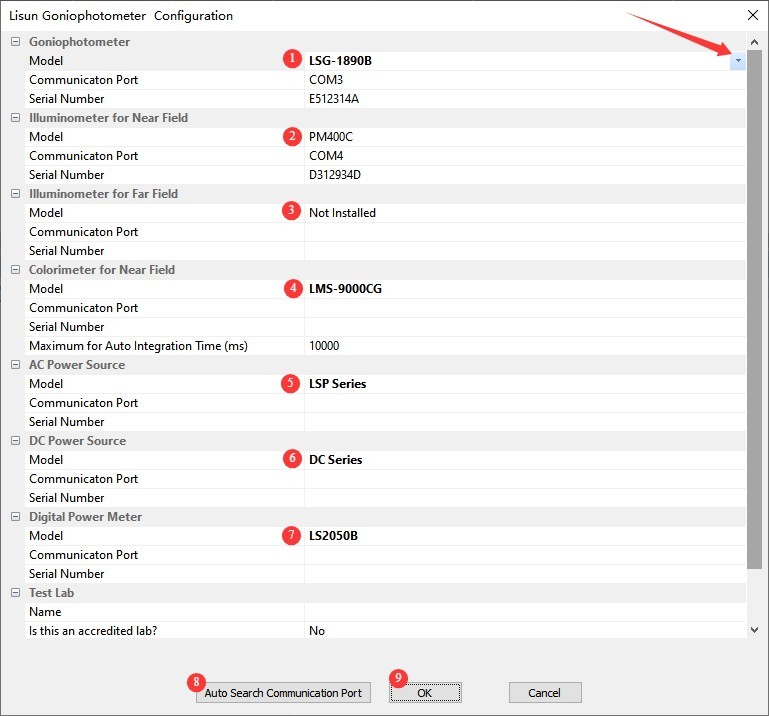Select Illuminometer for Far Field header
The height and width of the screenshot is (716, 769).
tap(103, 194)
